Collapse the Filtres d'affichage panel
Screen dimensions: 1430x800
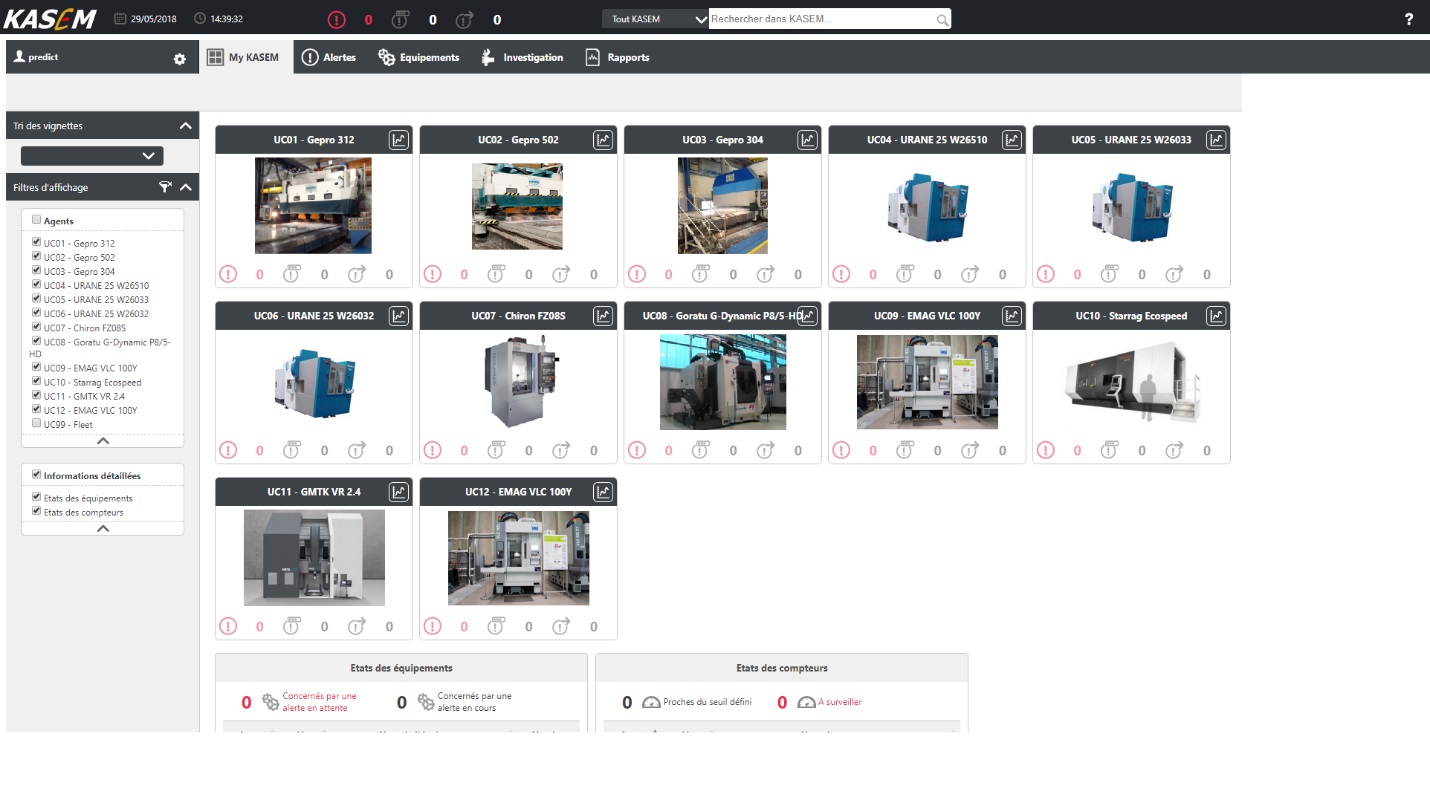point(185,187)
